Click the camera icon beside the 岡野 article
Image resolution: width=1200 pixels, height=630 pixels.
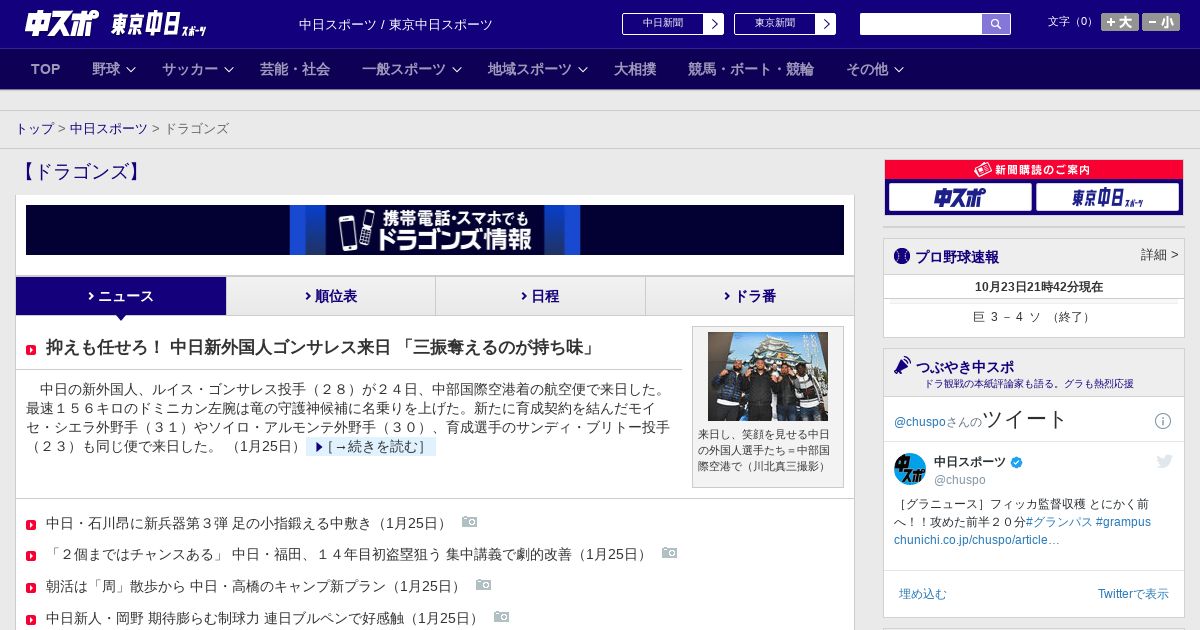click(x=501, y=617)
